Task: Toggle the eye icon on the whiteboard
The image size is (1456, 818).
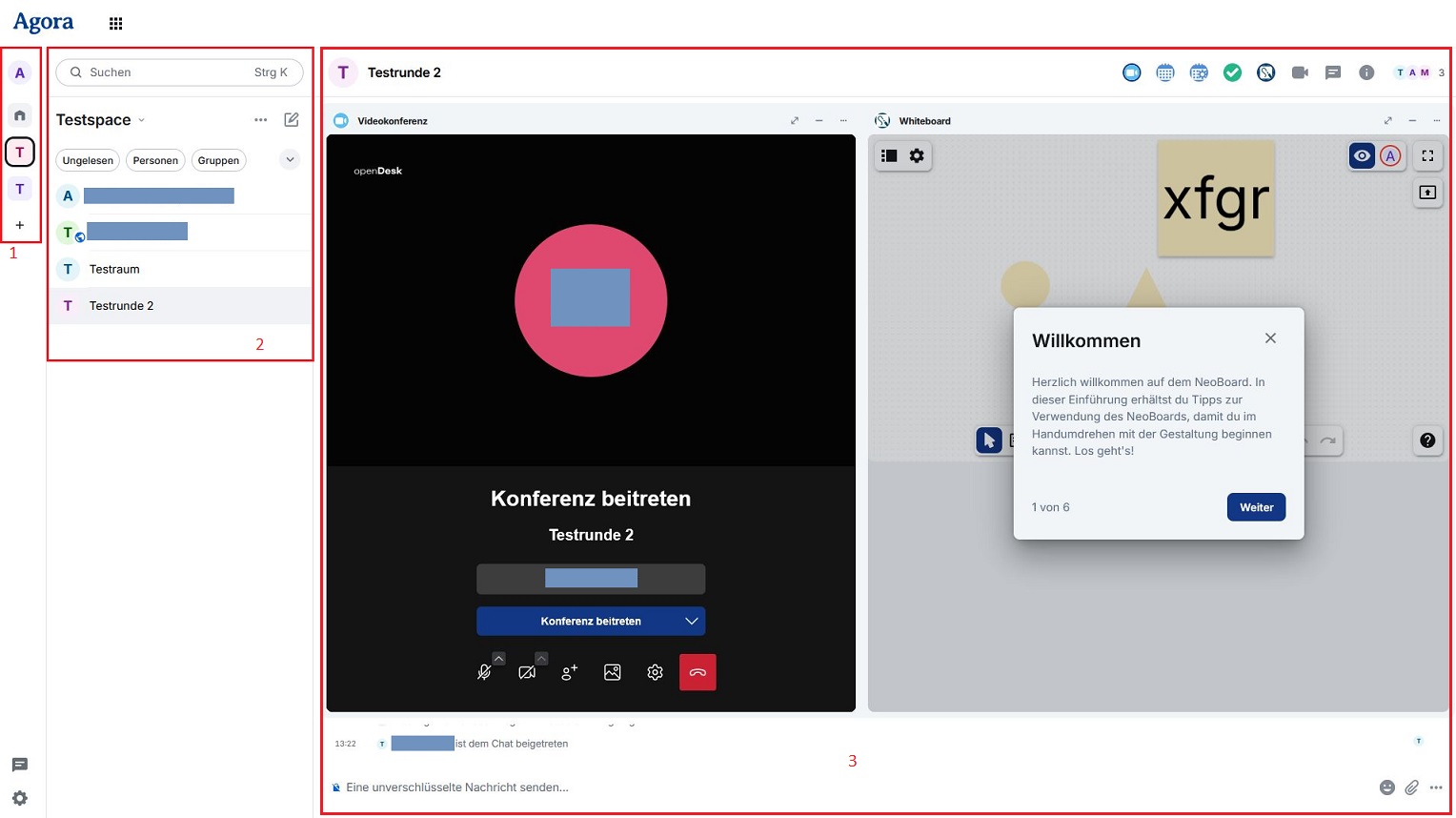Action: click(x=1362, y=156)
